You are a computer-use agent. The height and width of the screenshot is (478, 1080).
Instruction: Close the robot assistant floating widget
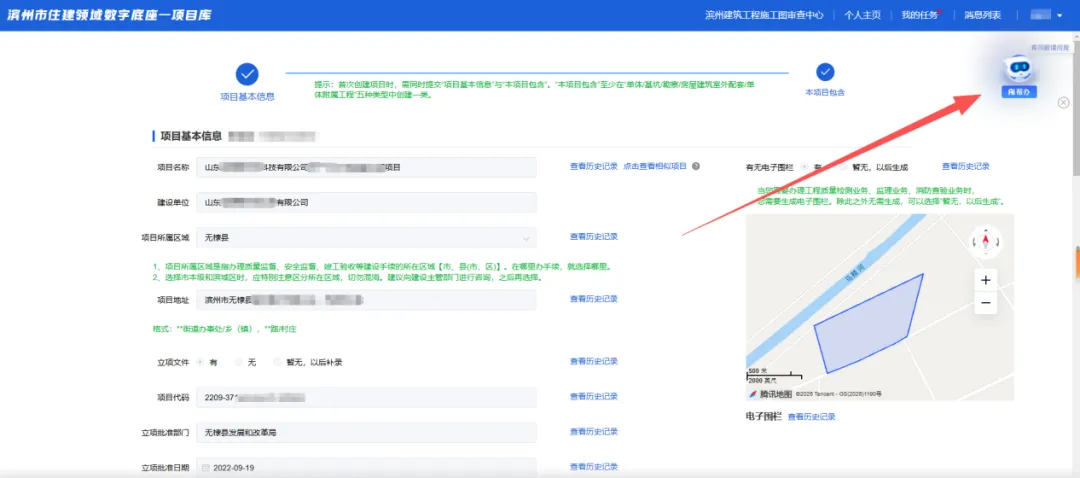[1063, 103]
